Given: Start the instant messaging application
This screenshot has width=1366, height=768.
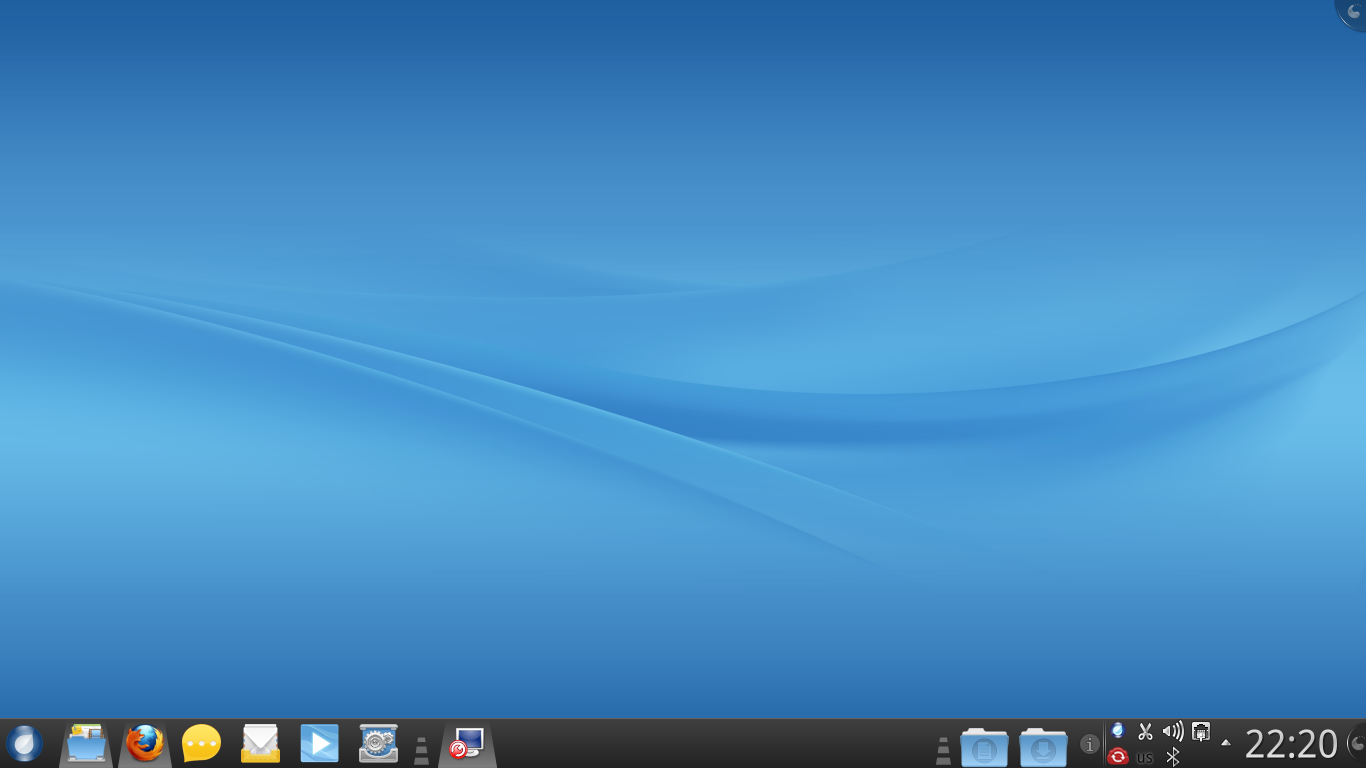Looking at the screenshot, I should [201, 742].
